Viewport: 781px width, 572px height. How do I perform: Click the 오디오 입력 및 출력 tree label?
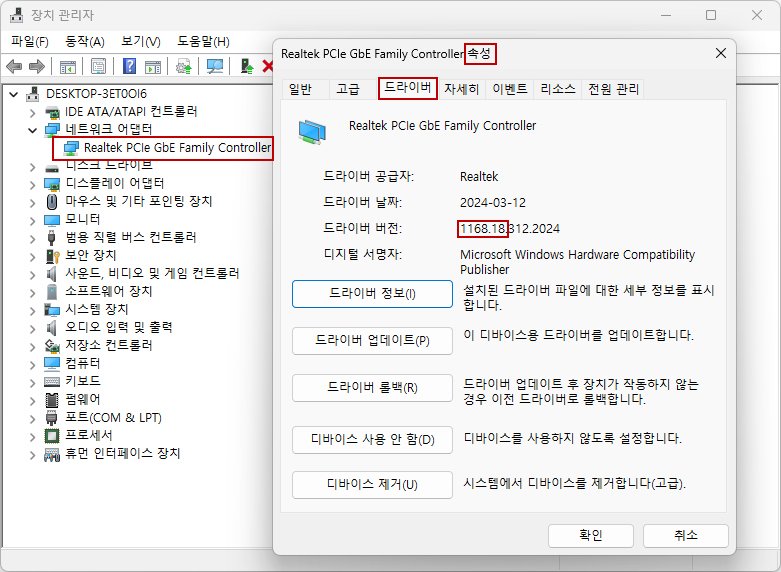119,327
